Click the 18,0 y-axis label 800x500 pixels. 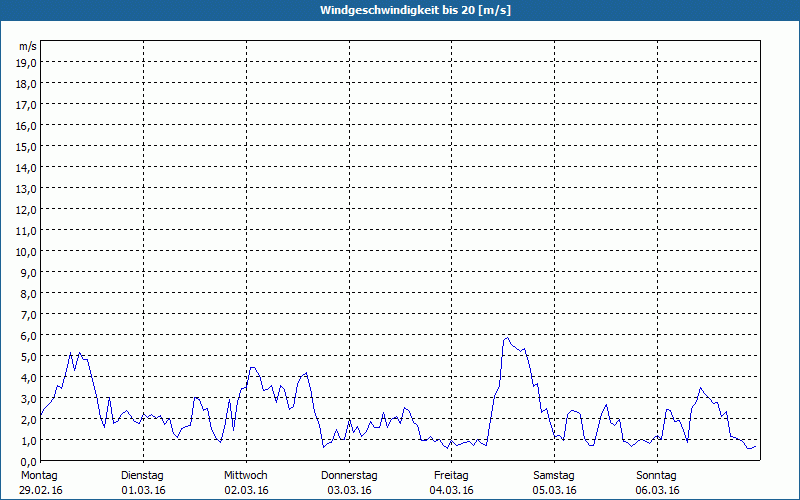(x=27, y=84)
